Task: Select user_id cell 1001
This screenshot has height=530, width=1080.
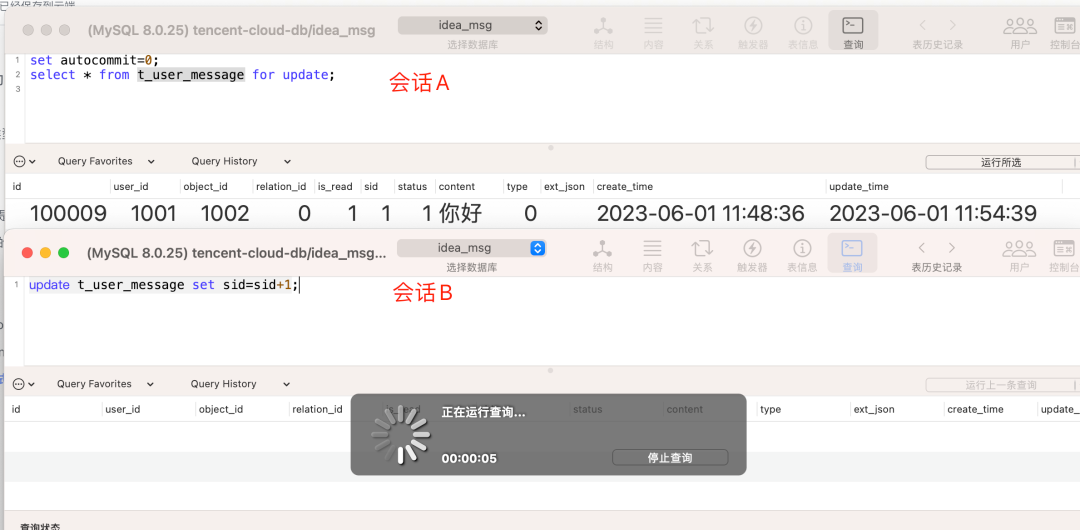Action: click(154, 214)
